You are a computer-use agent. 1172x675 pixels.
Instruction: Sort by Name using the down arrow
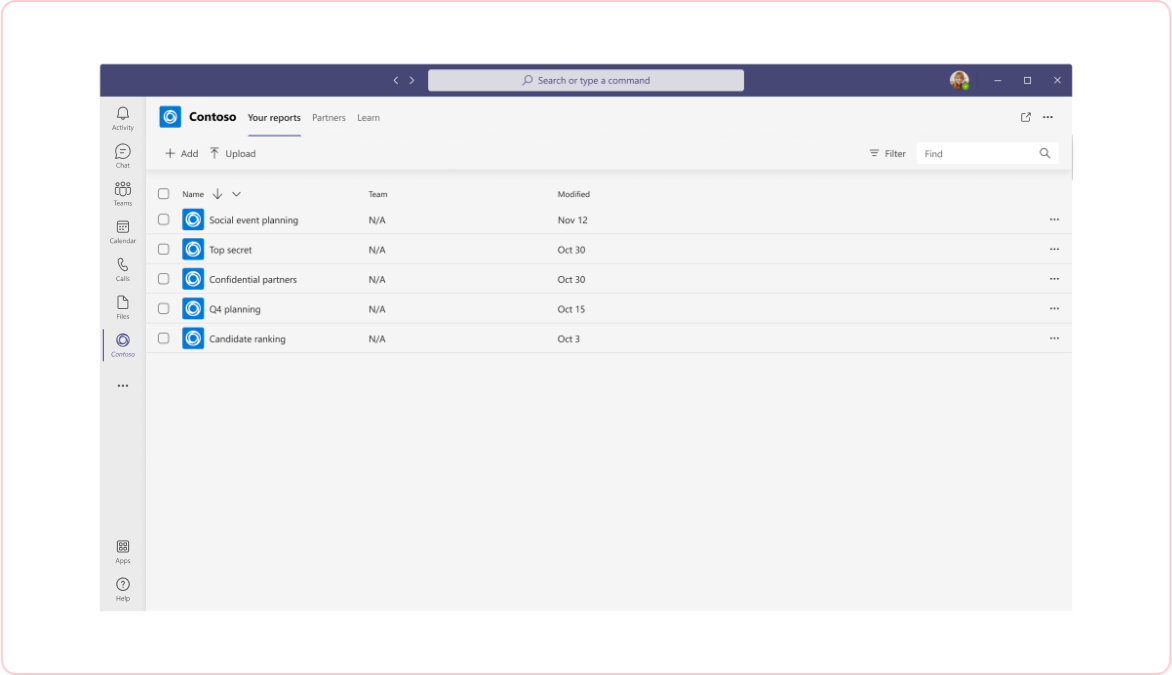[x=218, y=194]
